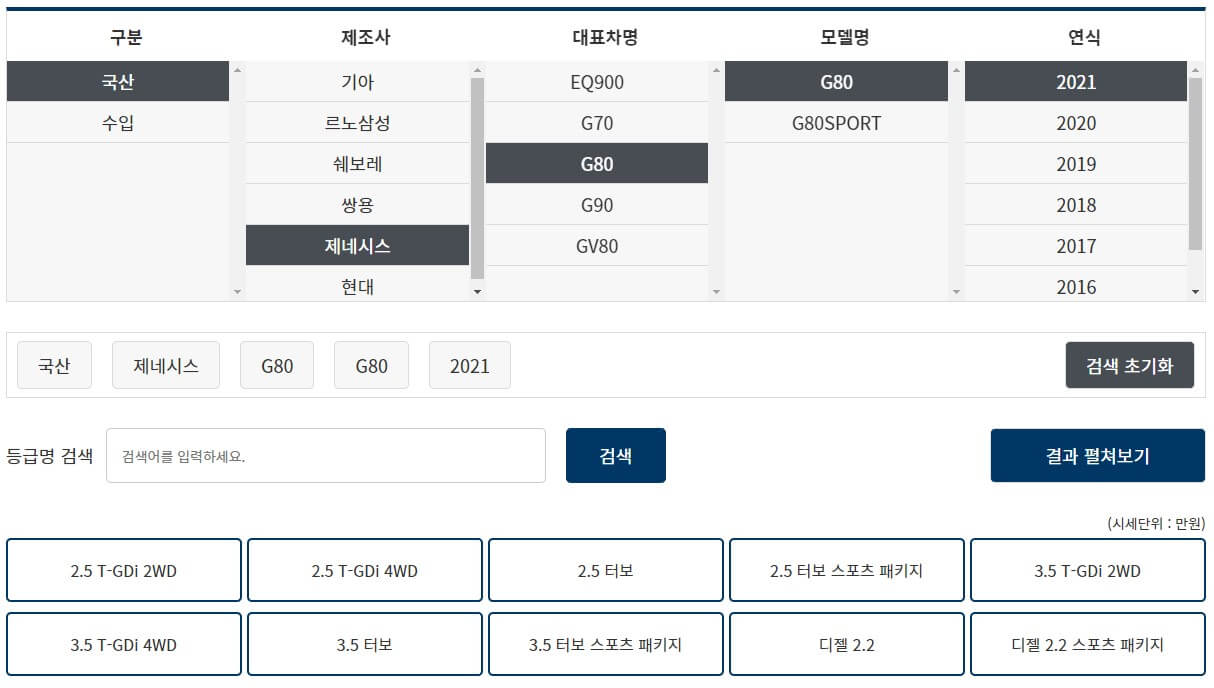
Task: Select highlighted G80 in 대표차명 list
Action: point(597,164)
